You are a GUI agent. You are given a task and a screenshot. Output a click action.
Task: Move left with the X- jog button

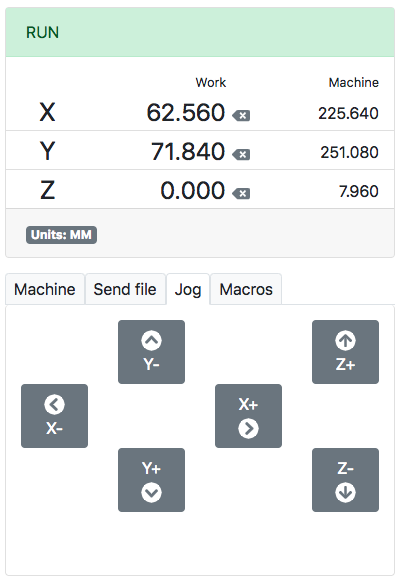[x=55, y=416]
